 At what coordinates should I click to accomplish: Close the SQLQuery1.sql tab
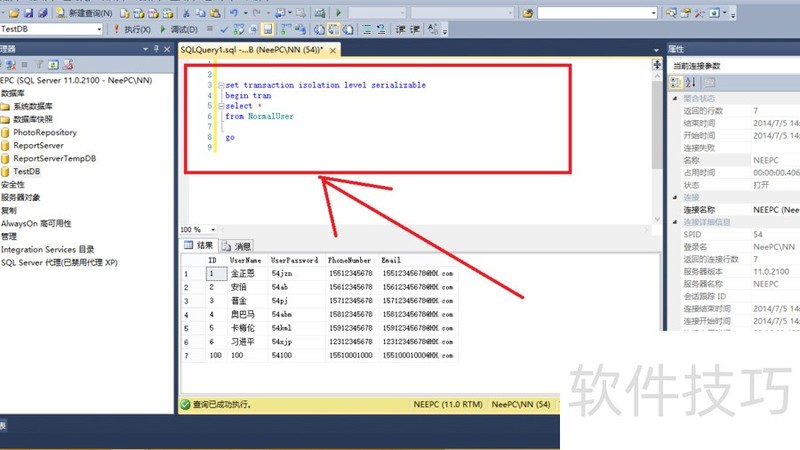coord(334,49)
